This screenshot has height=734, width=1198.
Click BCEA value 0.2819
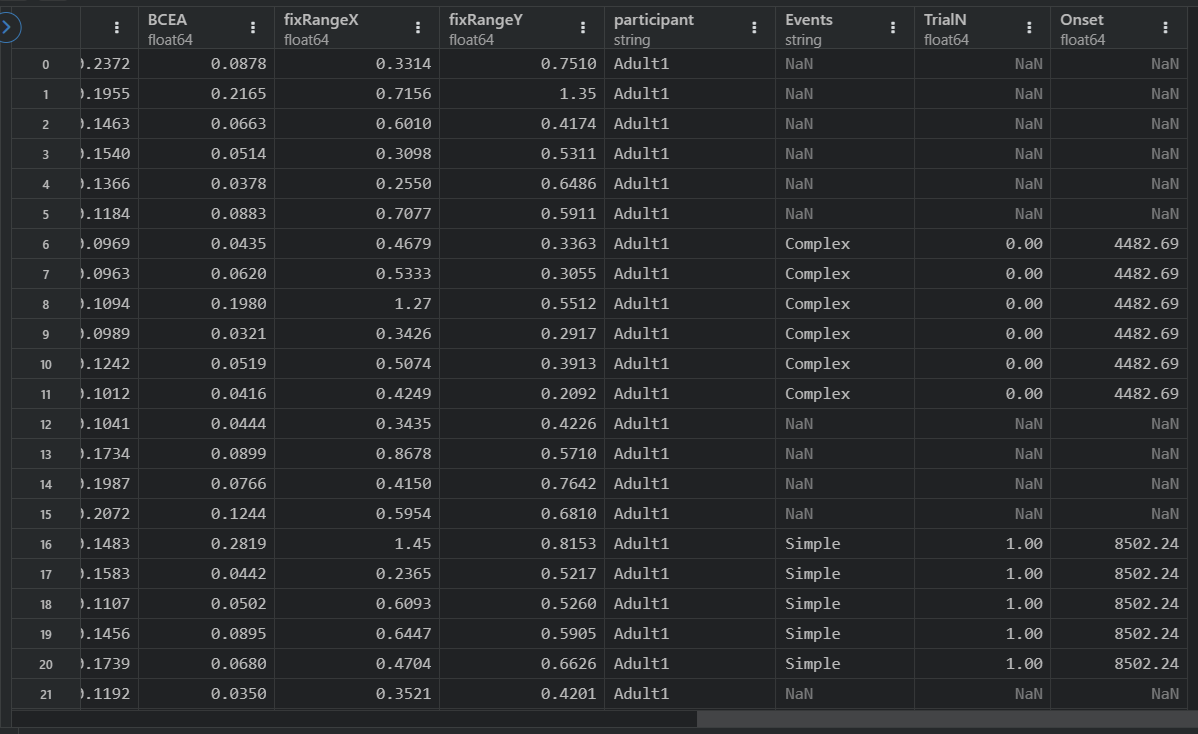(x=238, y=544)
